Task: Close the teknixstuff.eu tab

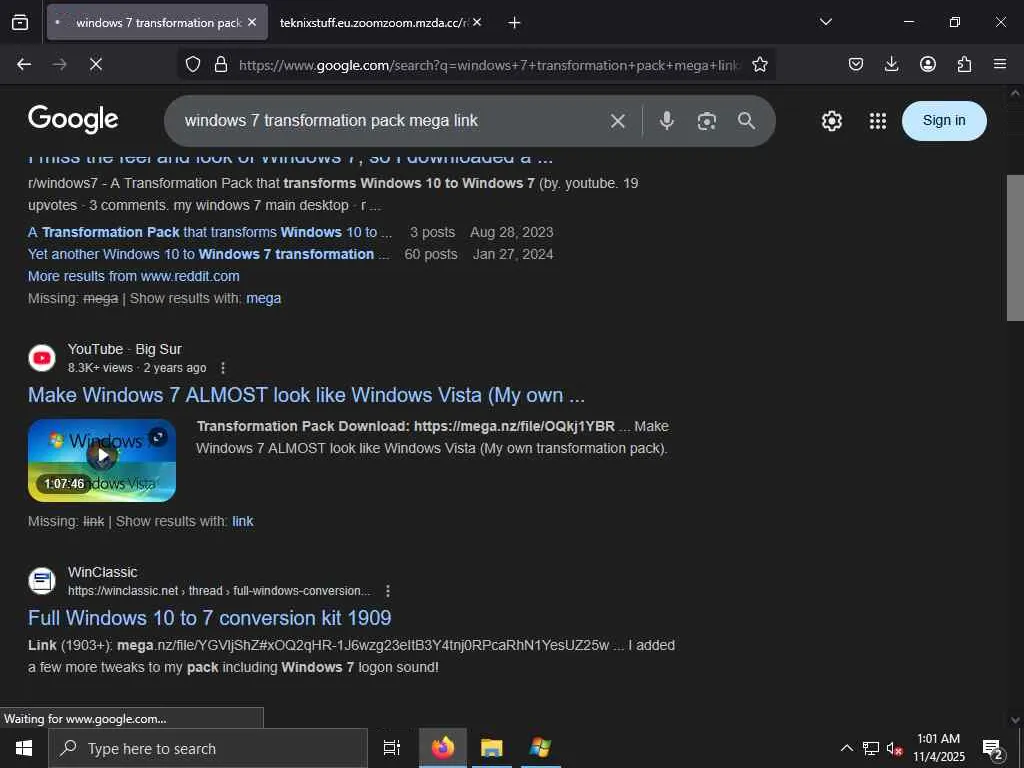Action: pyautogui.click(x=477, y=22)
